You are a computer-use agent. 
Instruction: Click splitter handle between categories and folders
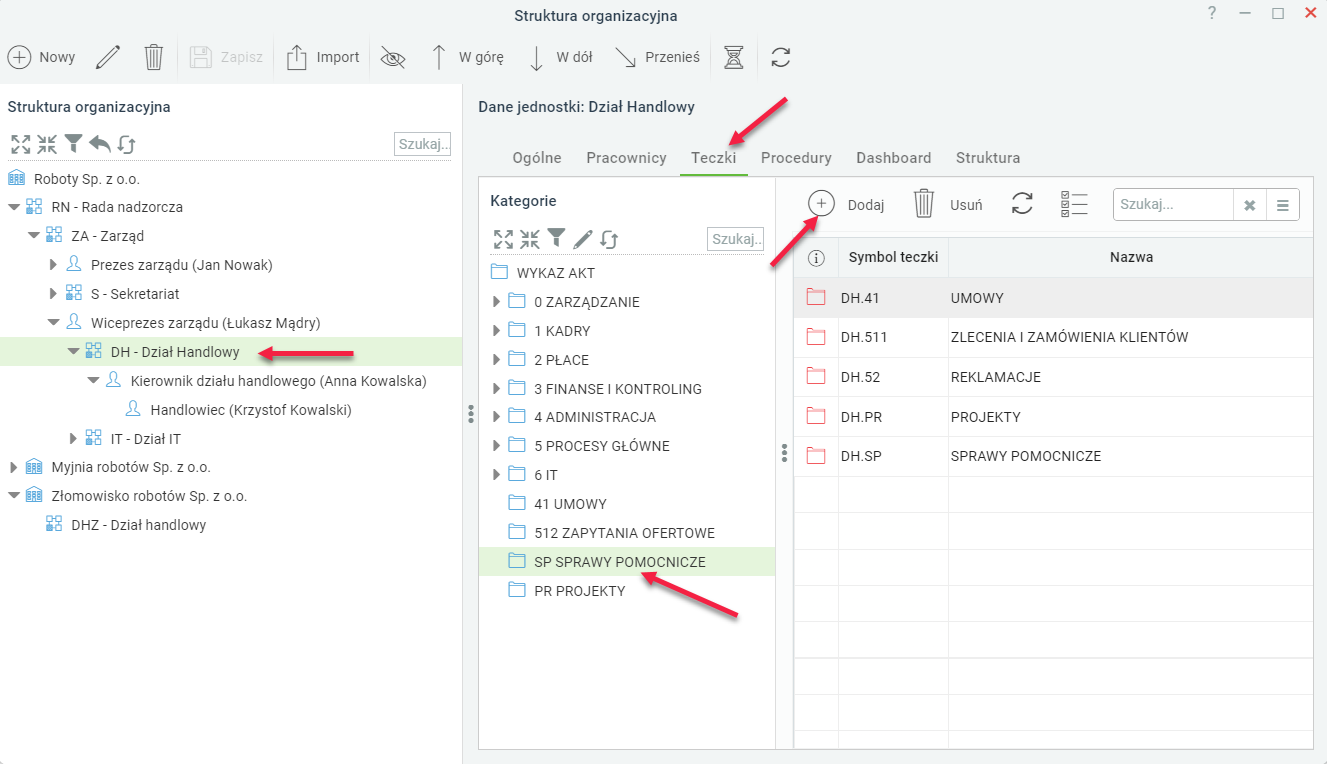click(x=785, y=453)
